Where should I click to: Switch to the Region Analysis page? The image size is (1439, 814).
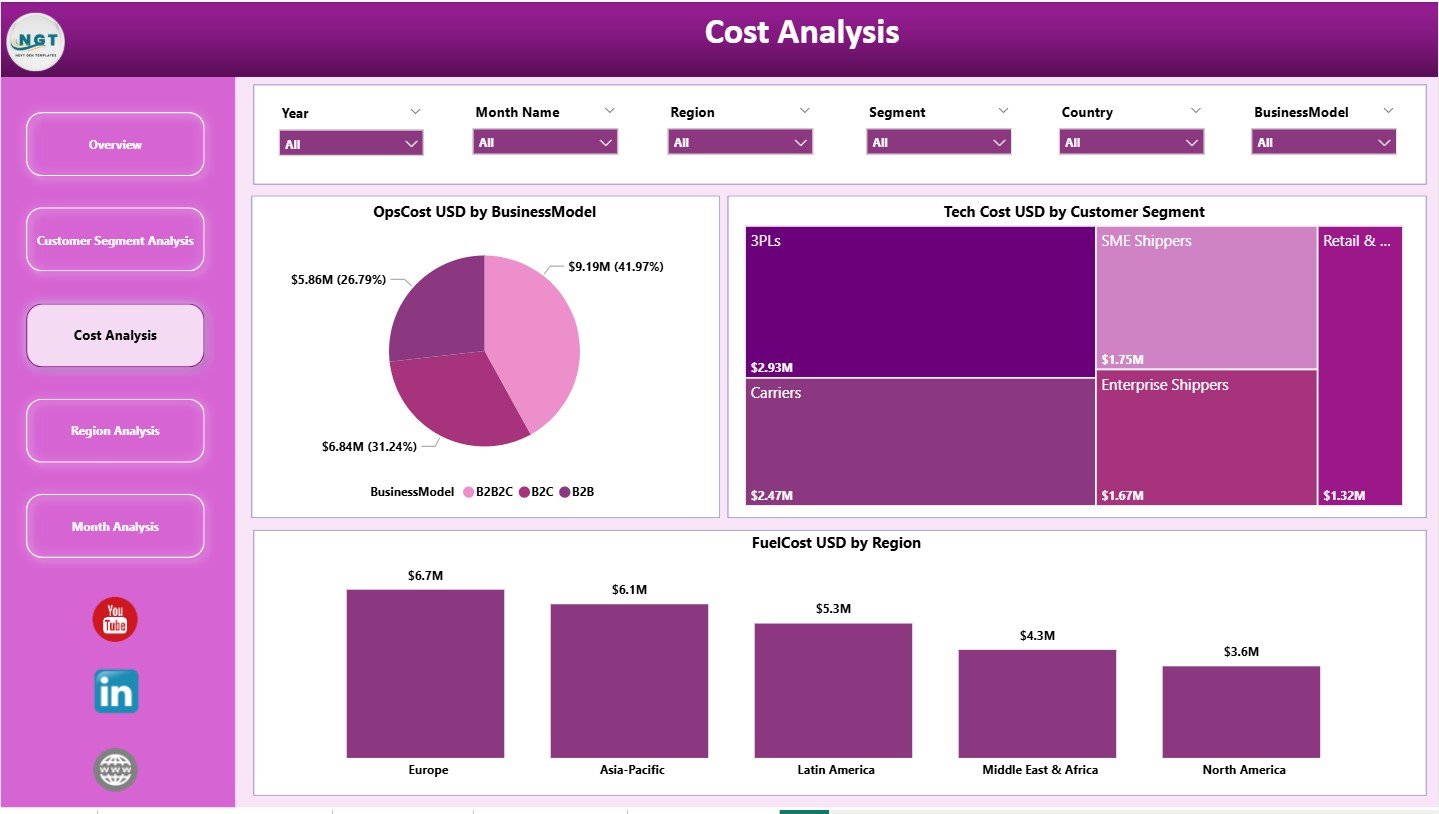[114, 430]
